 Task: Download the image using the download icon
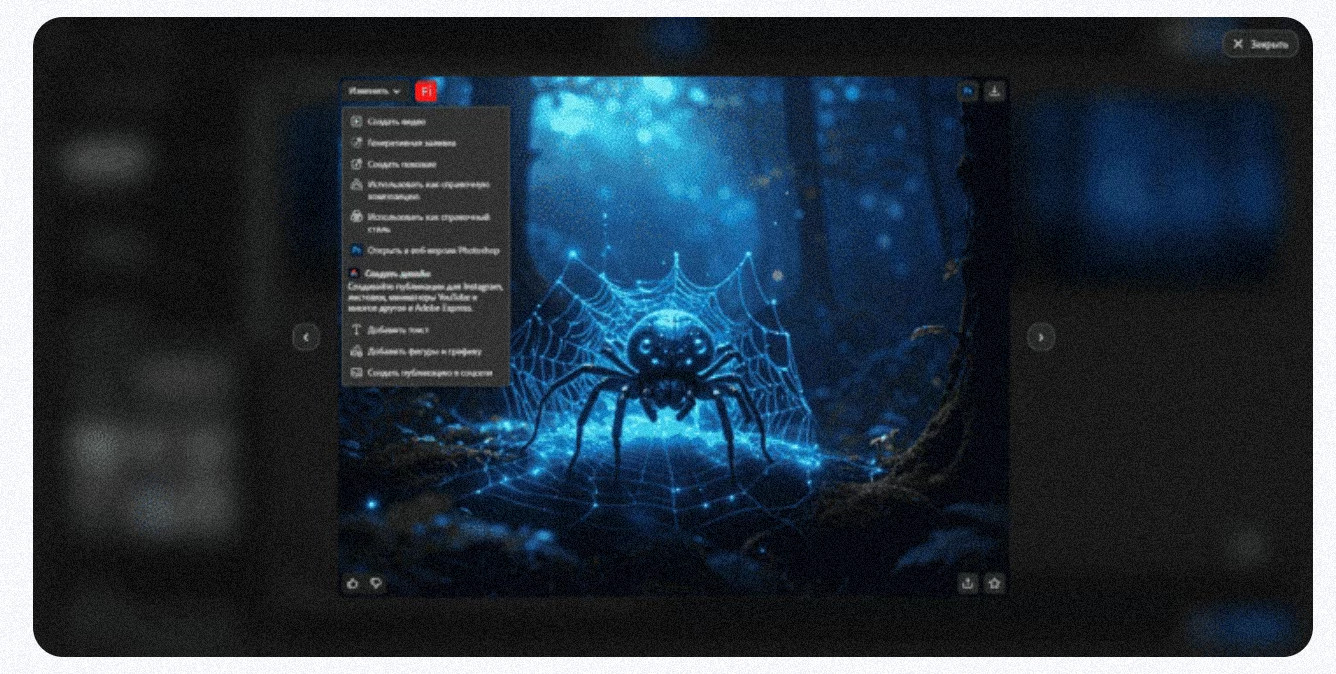[x=994, y=91]
